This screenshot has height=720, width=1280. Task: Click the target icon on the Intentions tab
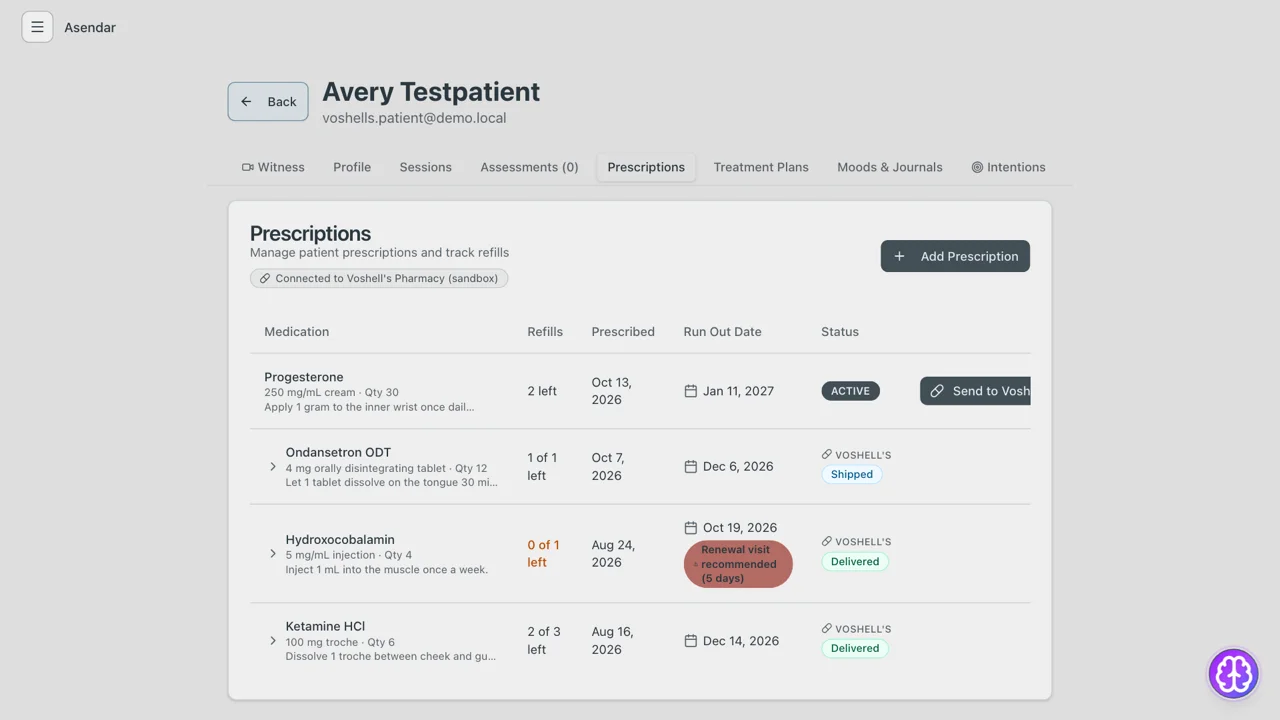pyautogui.click(x=977, y=167)
